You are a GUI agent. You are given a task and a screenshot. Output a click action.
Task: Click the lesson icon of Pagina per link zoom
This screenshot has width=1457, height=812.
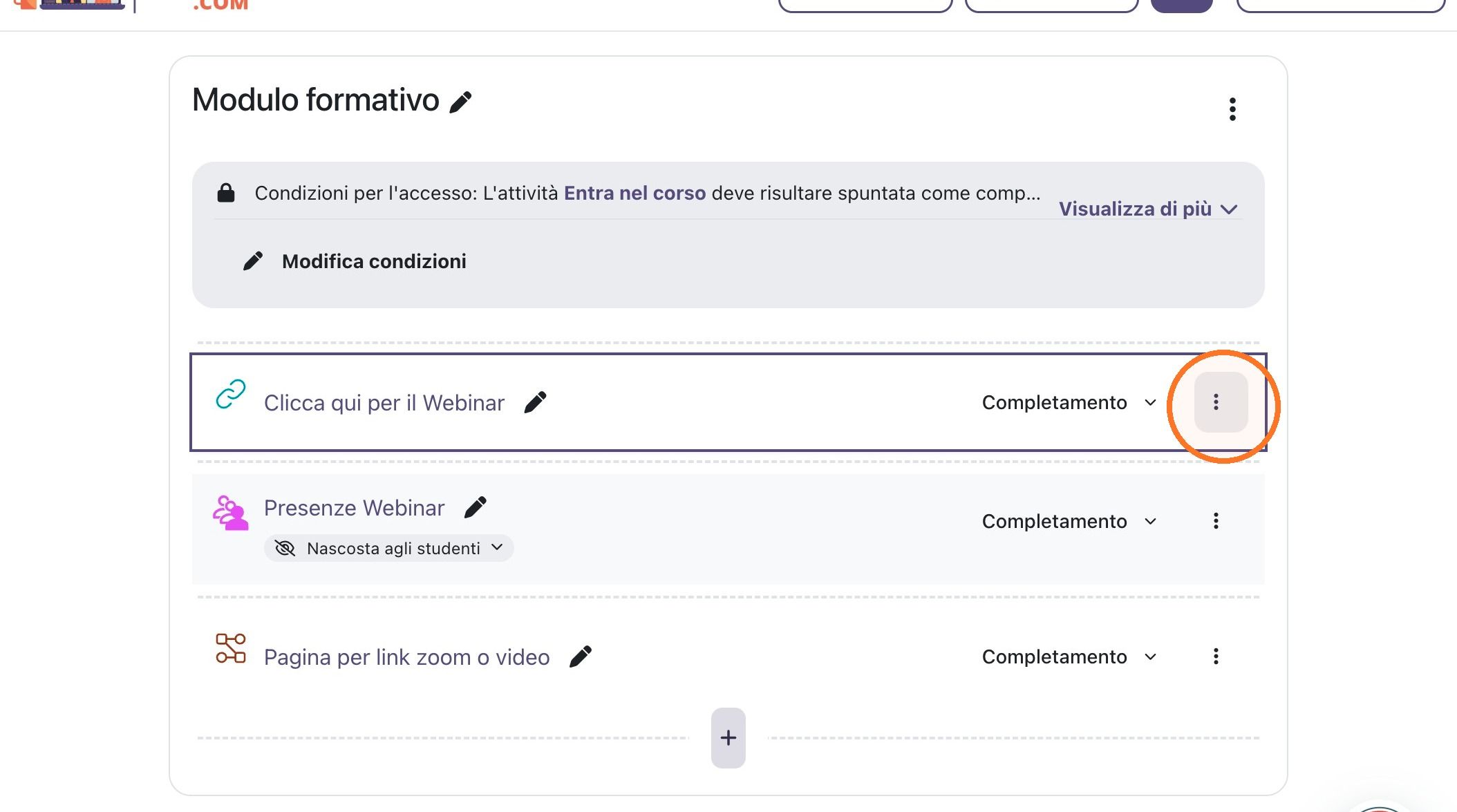(231, 648)
